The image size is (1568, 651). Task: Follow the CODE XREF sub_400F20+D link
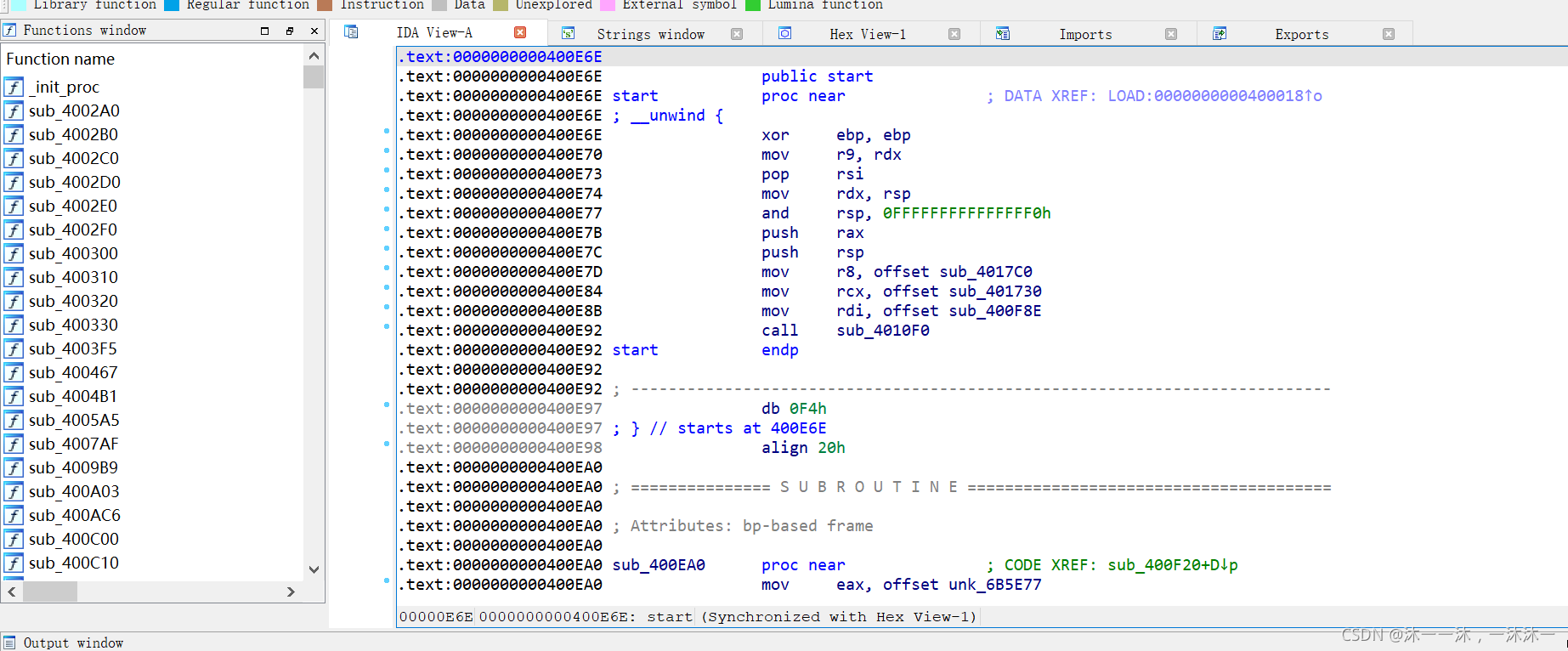tap(1172, 565)
